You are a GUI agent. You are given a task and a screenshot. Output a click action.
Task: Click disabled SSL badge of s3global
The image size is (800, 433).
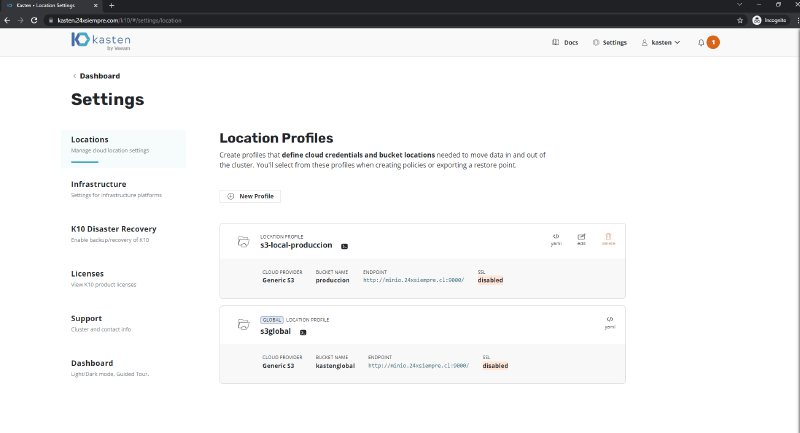(495, 366)
